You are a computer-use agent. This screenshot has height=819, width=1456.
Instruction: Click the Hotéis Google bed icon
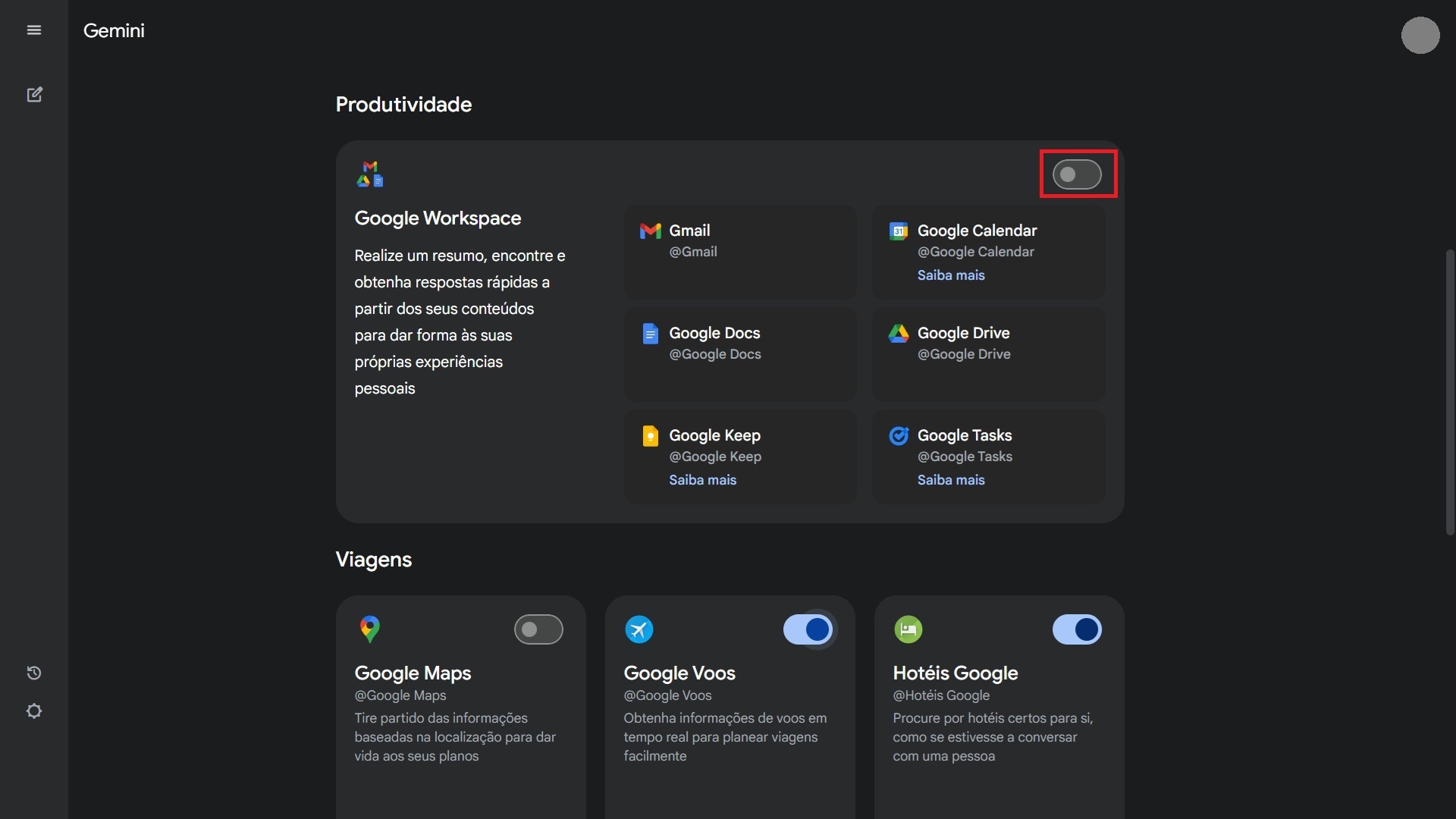(908, 629)
